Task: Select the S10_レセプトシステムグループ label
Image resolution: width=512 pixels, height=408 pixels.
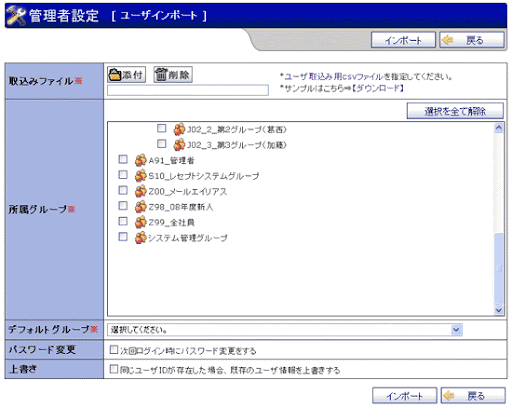Action: point(204,176)
